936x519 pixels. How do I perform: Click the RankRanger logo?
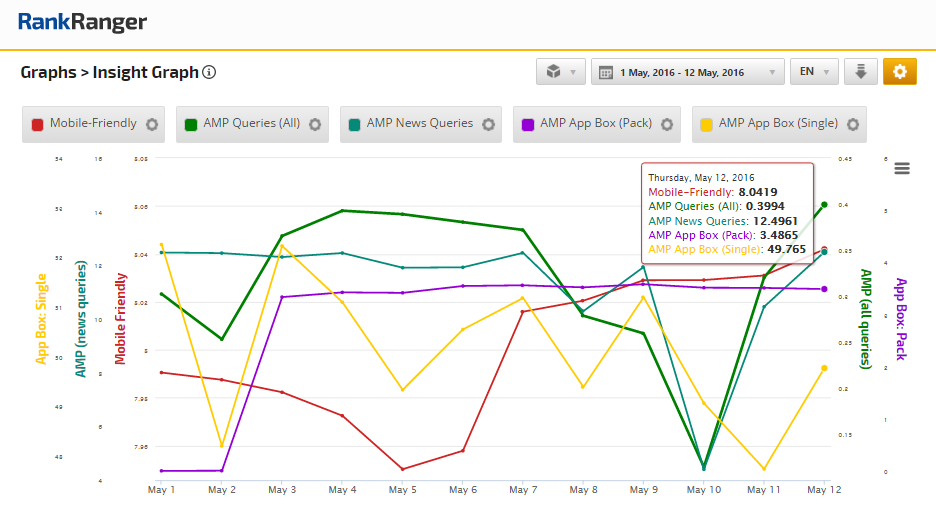pos(82,22)
